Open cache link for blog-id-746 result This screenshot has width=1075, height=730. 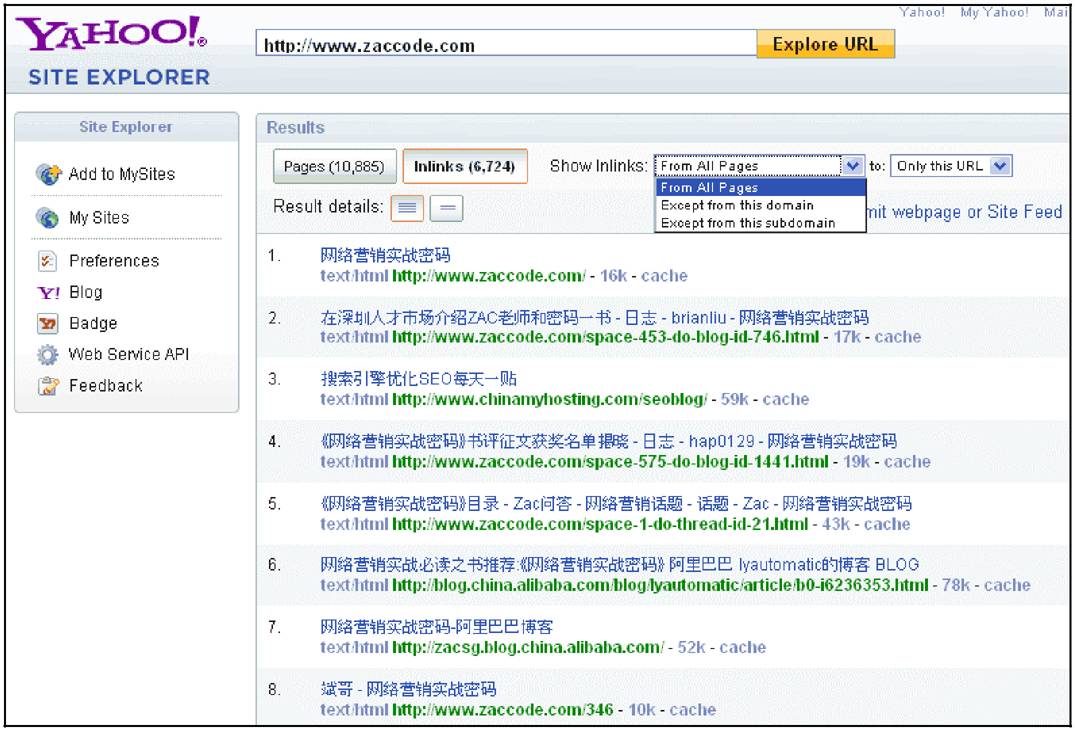pos(897,337)
